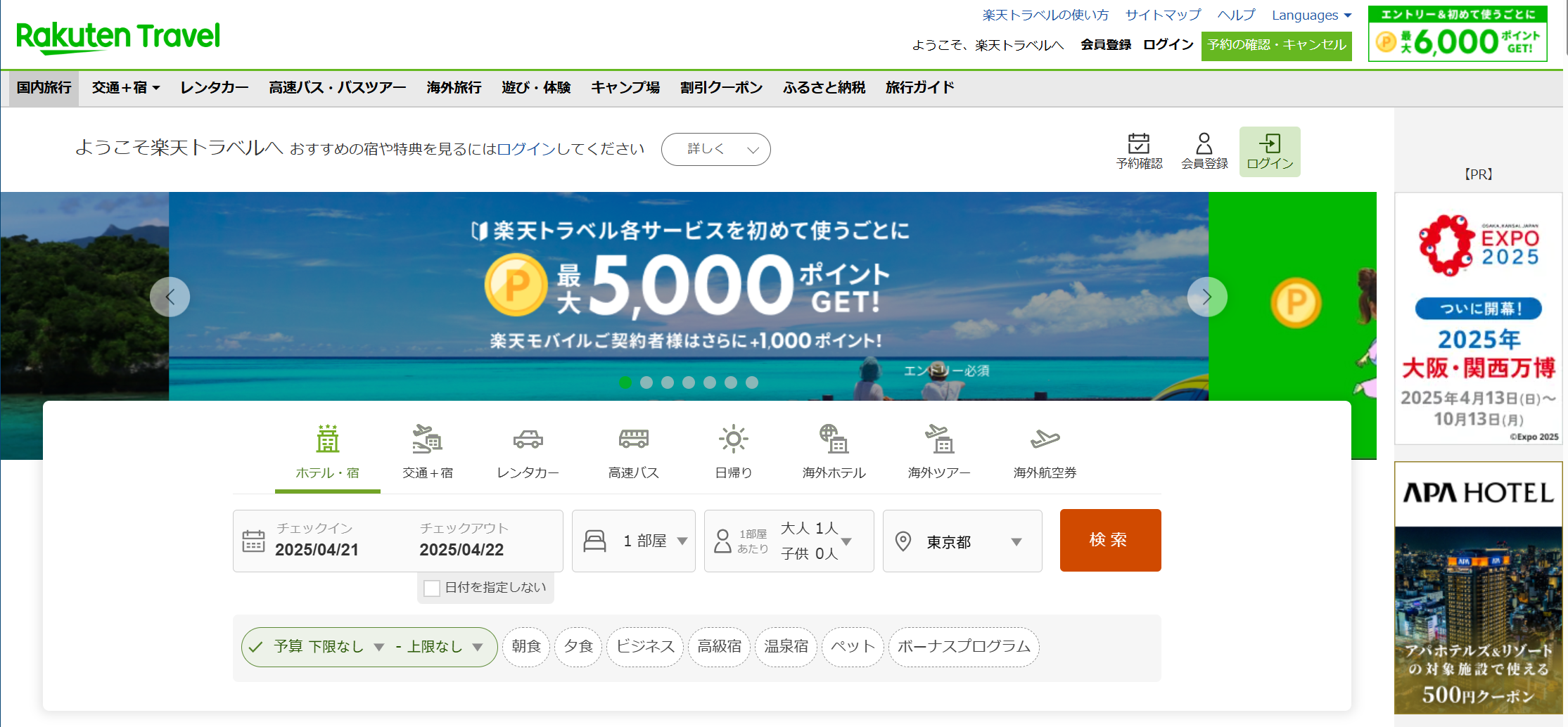Select the 海外ツアー search tab
Screen dimensions: 1568x727
[x=940, y=453]
